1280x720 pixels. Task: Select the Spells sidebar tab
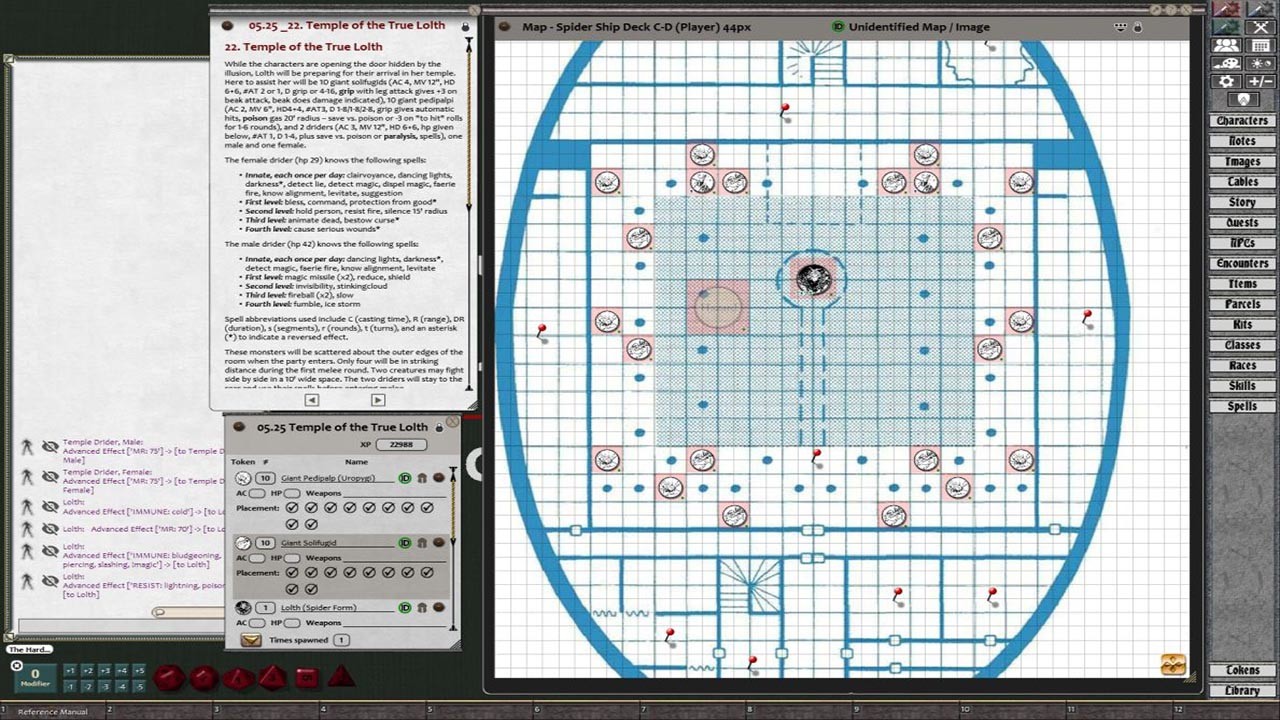click(1241, 405)
